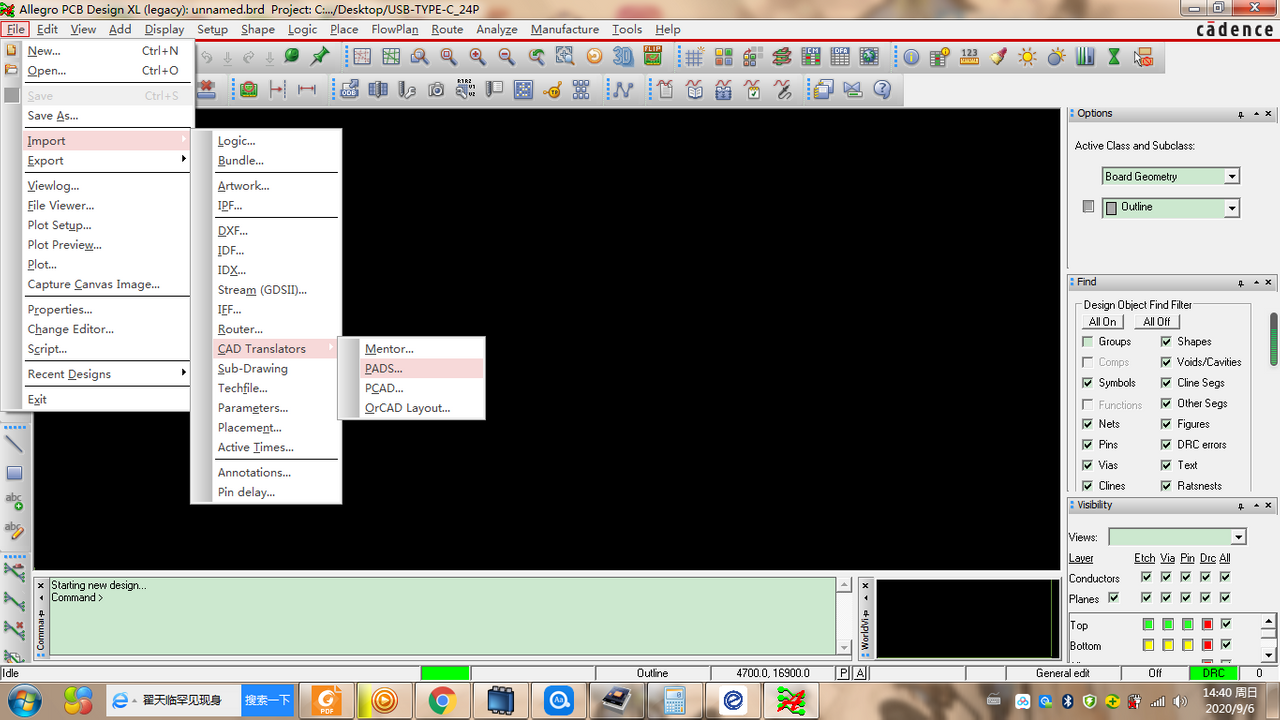Click the green hourglass toolbar icon
Viewport: 1280px width, 720px height.
pos(1114,57)
